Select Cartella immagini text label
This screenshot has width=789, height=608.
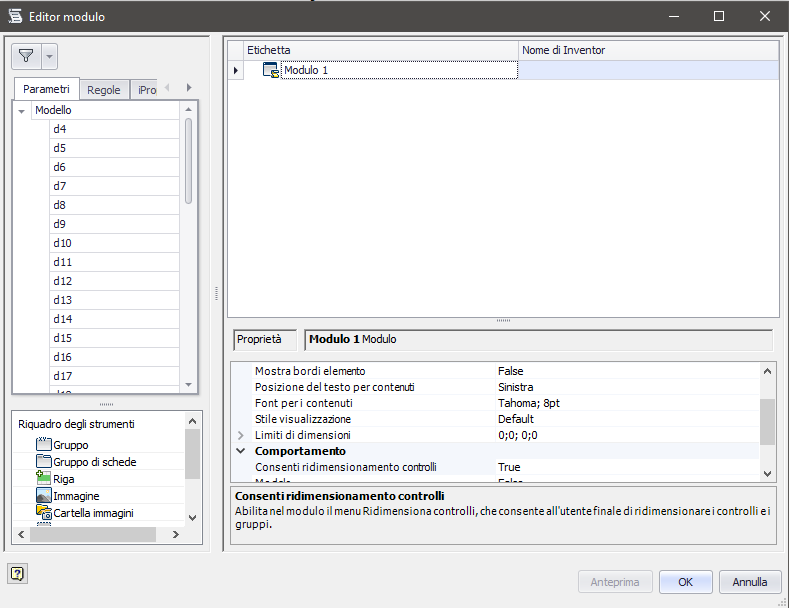tap(93, 513)
